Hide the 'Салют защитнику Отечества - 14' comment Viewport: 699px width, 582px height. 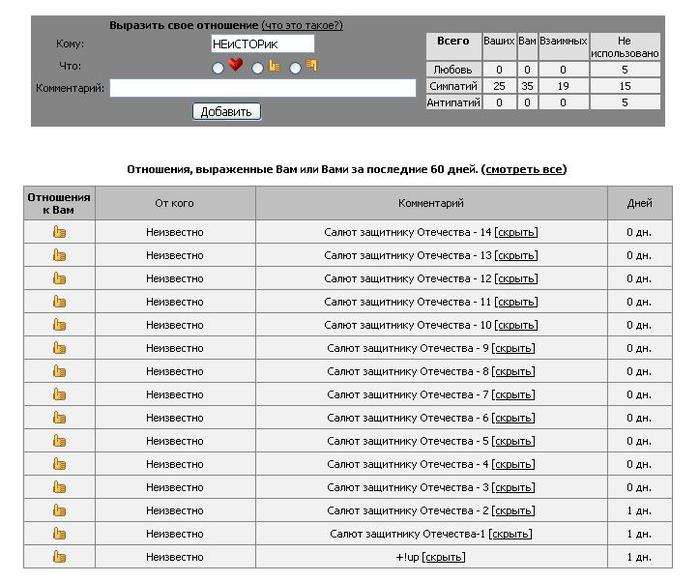516,232
